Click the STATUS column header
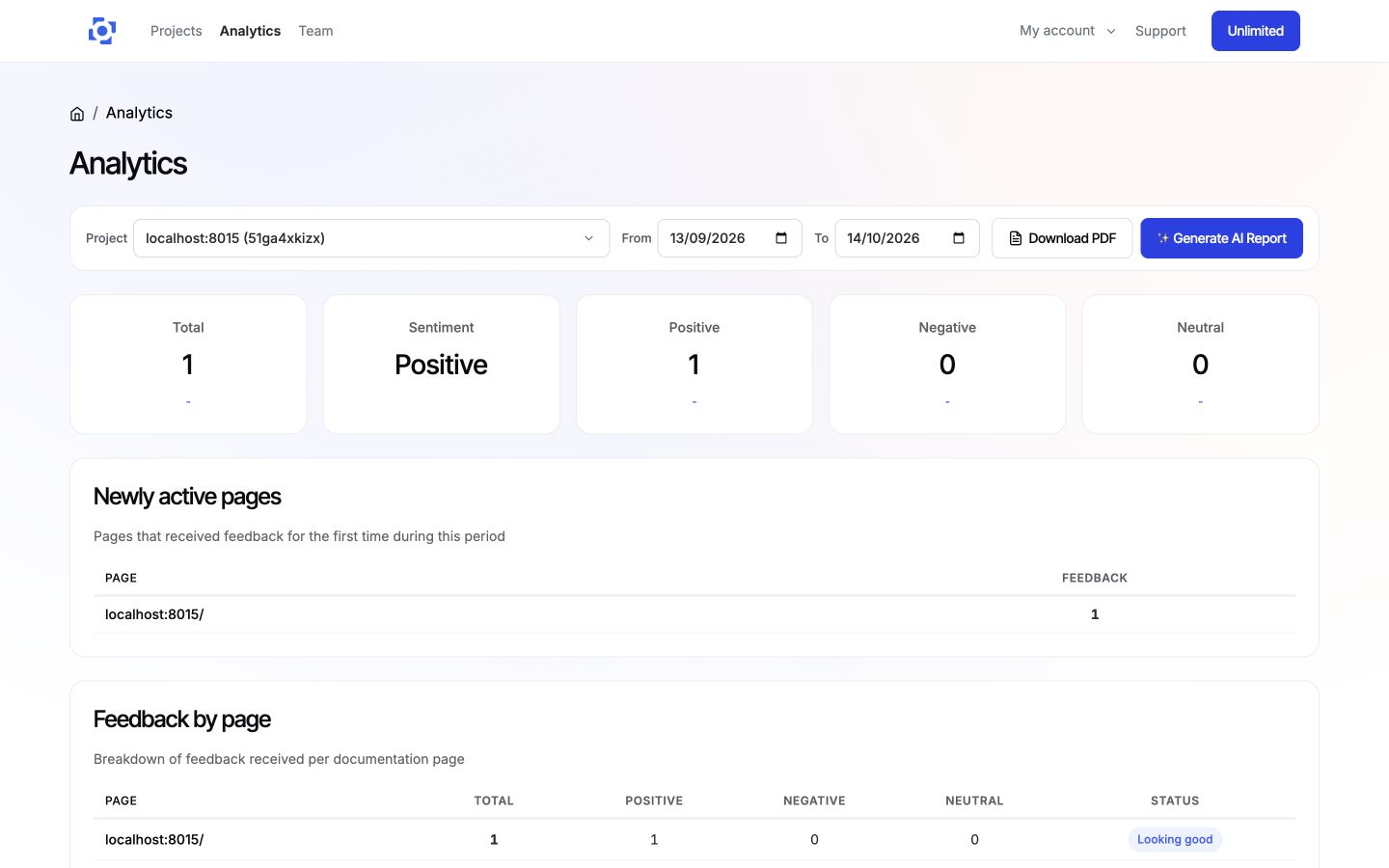The width and height of the screenshot is (1389, 868). tap(1175, 800)
